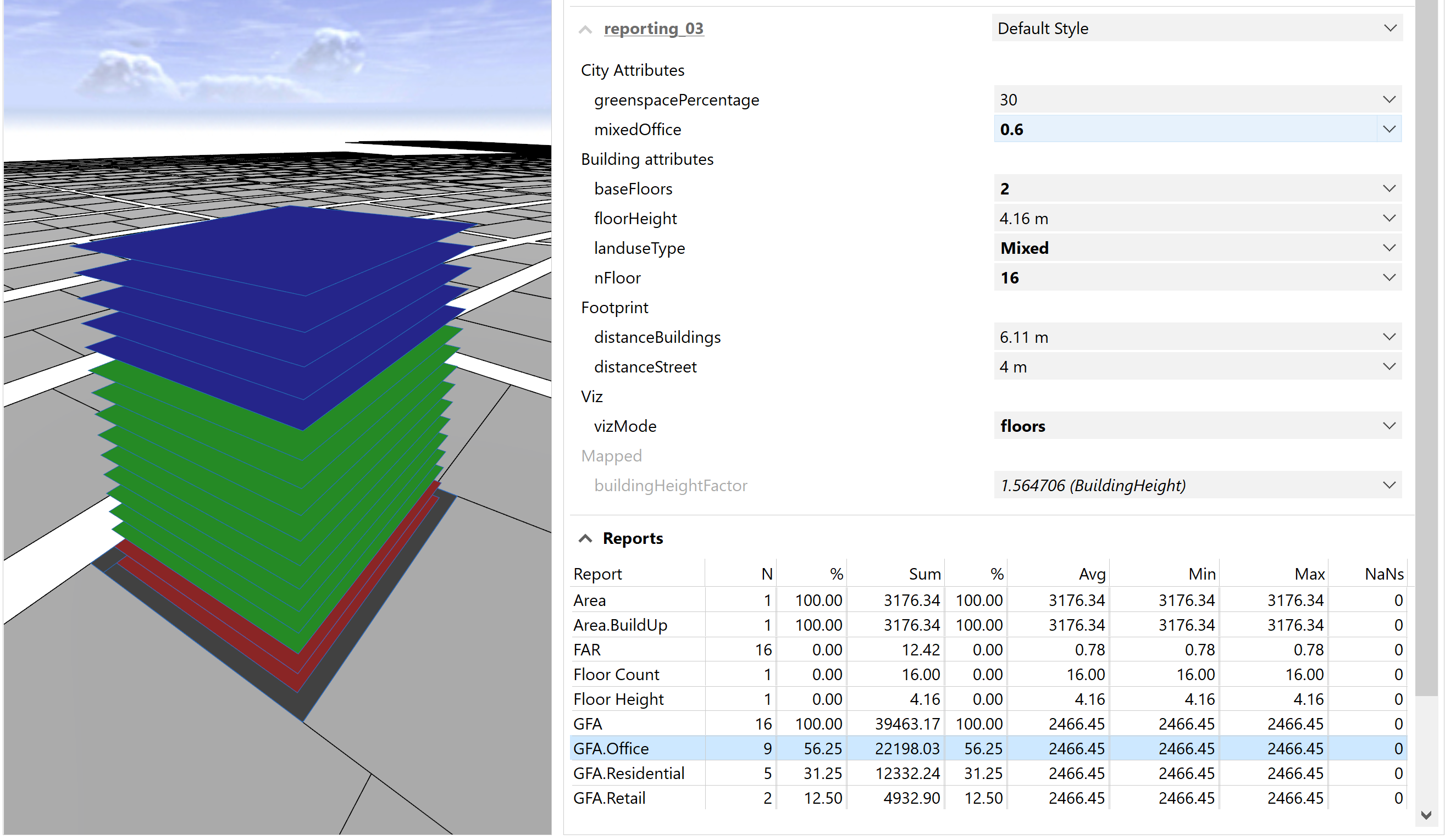Click the Sum column header
The height and width of the screenshot is (840, 1445).
pos(924,574)
